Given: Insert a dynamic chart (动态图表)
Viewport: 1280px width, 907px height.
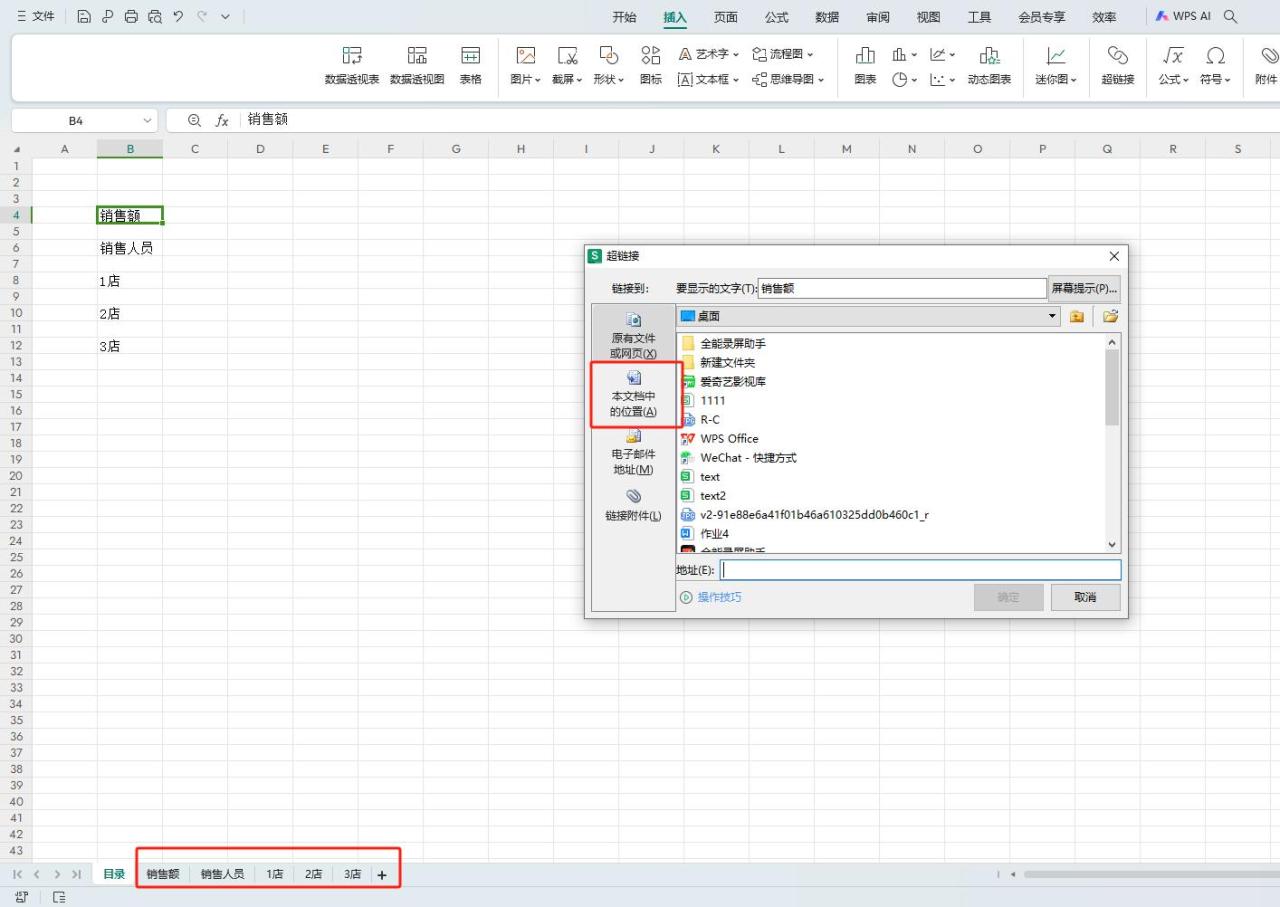Looking at the screenshot, I should tap(989, 66).
